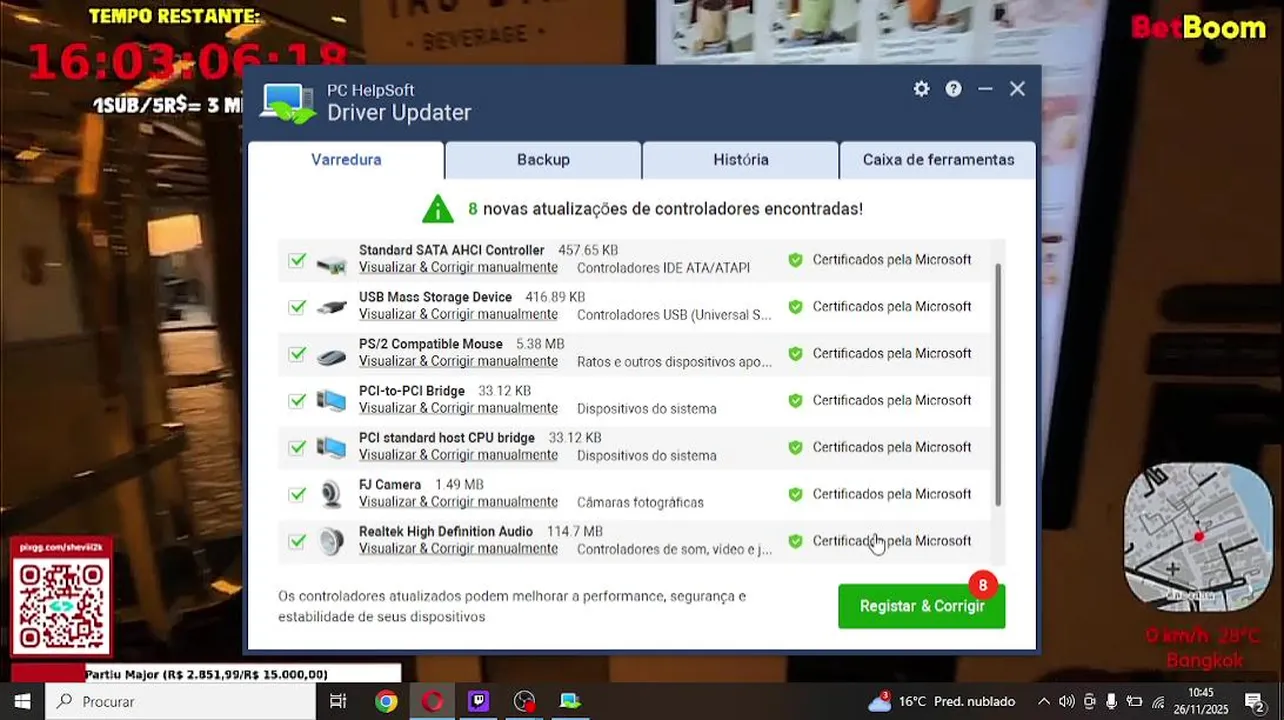
Task: Stay on the Varredura tab
Action: pyautogui.click(x=346, y=160)
